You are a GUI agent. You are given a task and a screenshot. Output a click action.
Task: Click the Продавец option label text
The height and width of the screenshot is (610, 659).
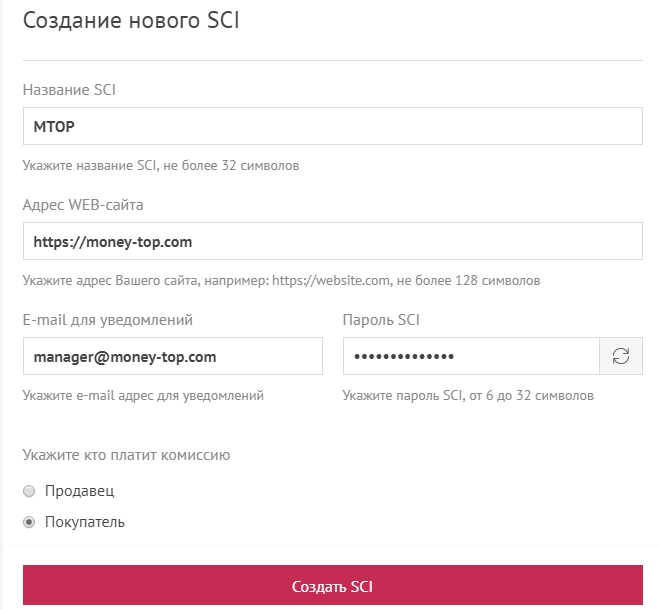[x=80, y=491]
